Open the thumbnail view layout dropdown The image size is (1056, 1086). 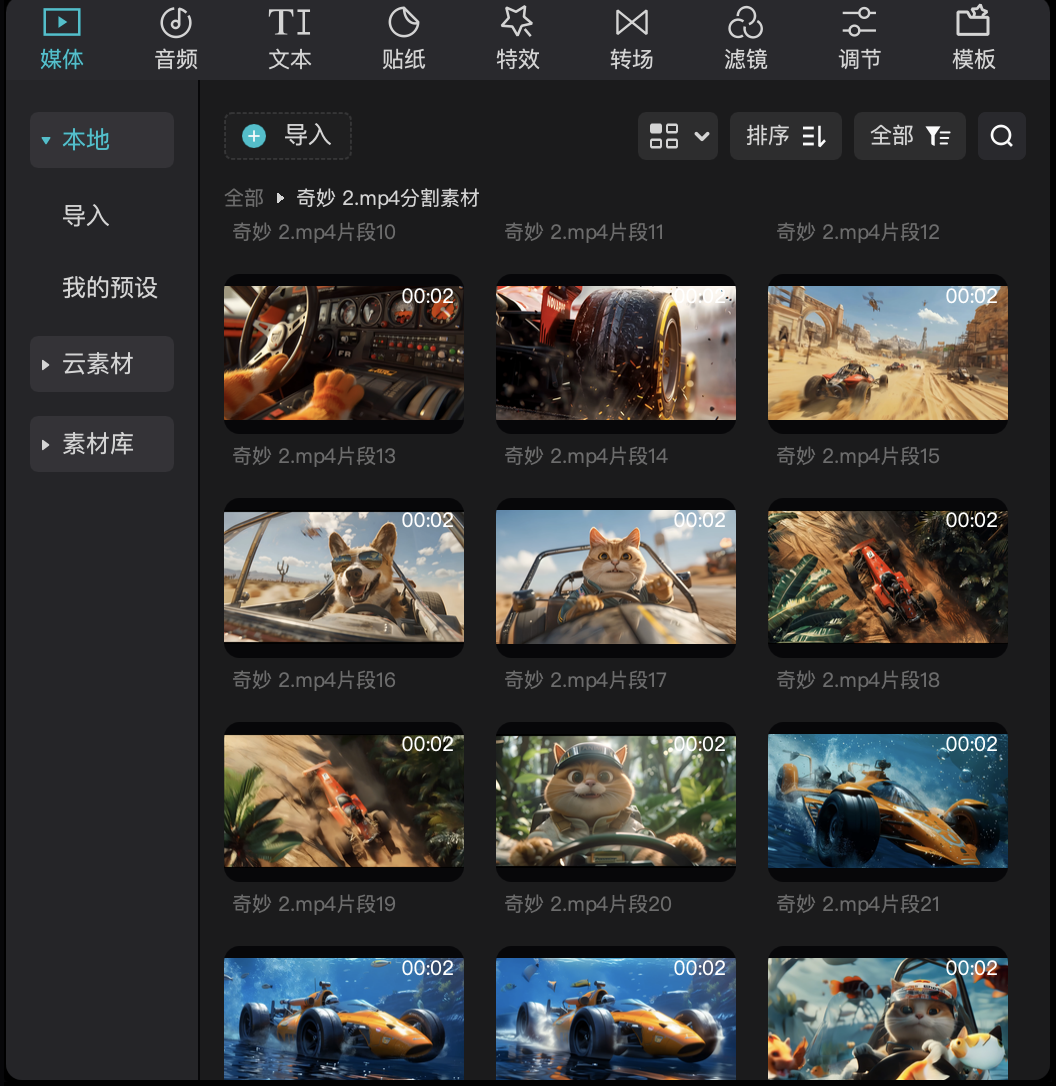(677, 136)
